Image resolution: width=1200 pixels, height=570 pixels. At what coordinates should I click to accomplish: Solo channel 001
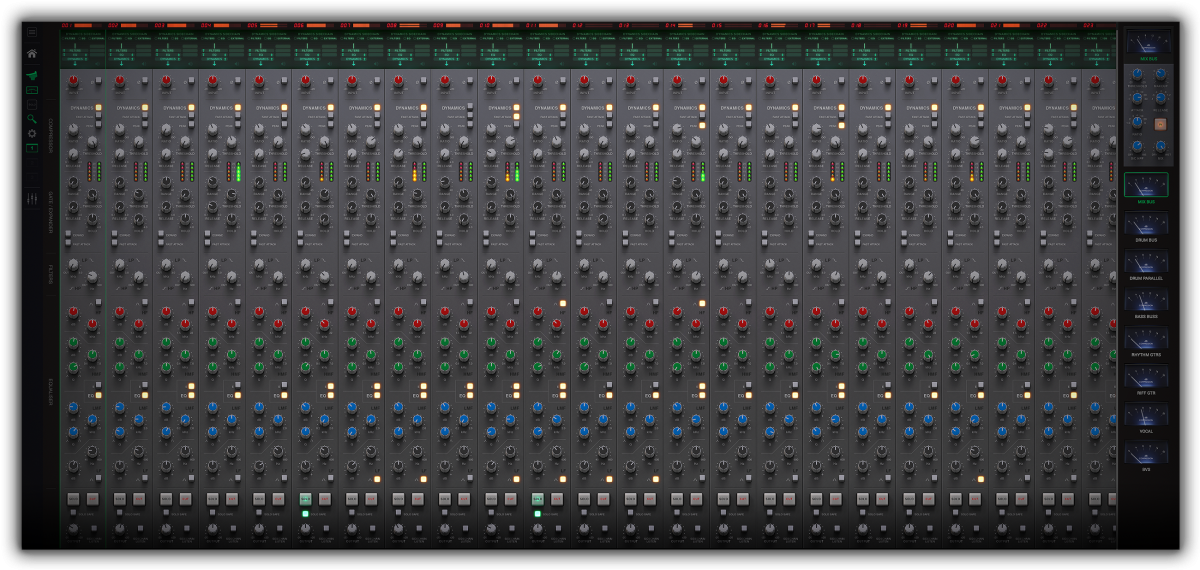[73, 499]
